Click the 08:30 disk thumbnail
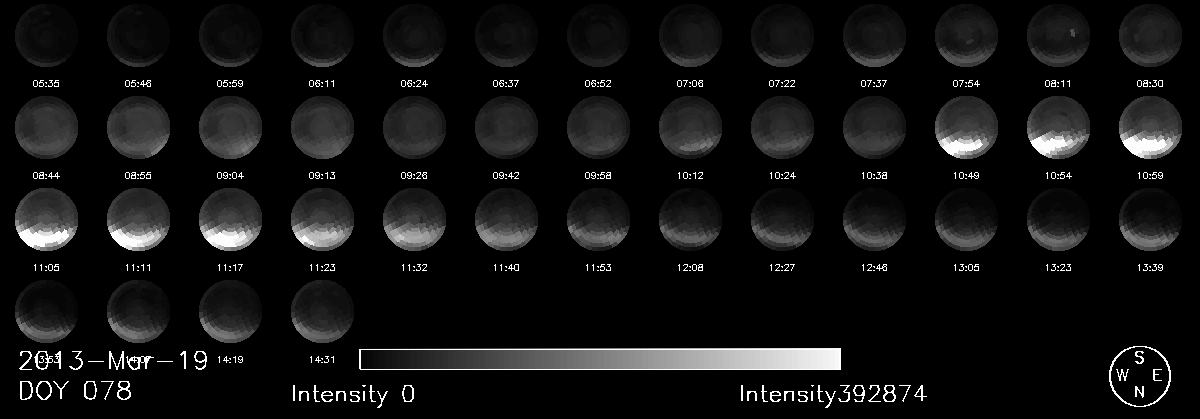This screenshot has height=419, width=1200. (x=1150, y=35)
